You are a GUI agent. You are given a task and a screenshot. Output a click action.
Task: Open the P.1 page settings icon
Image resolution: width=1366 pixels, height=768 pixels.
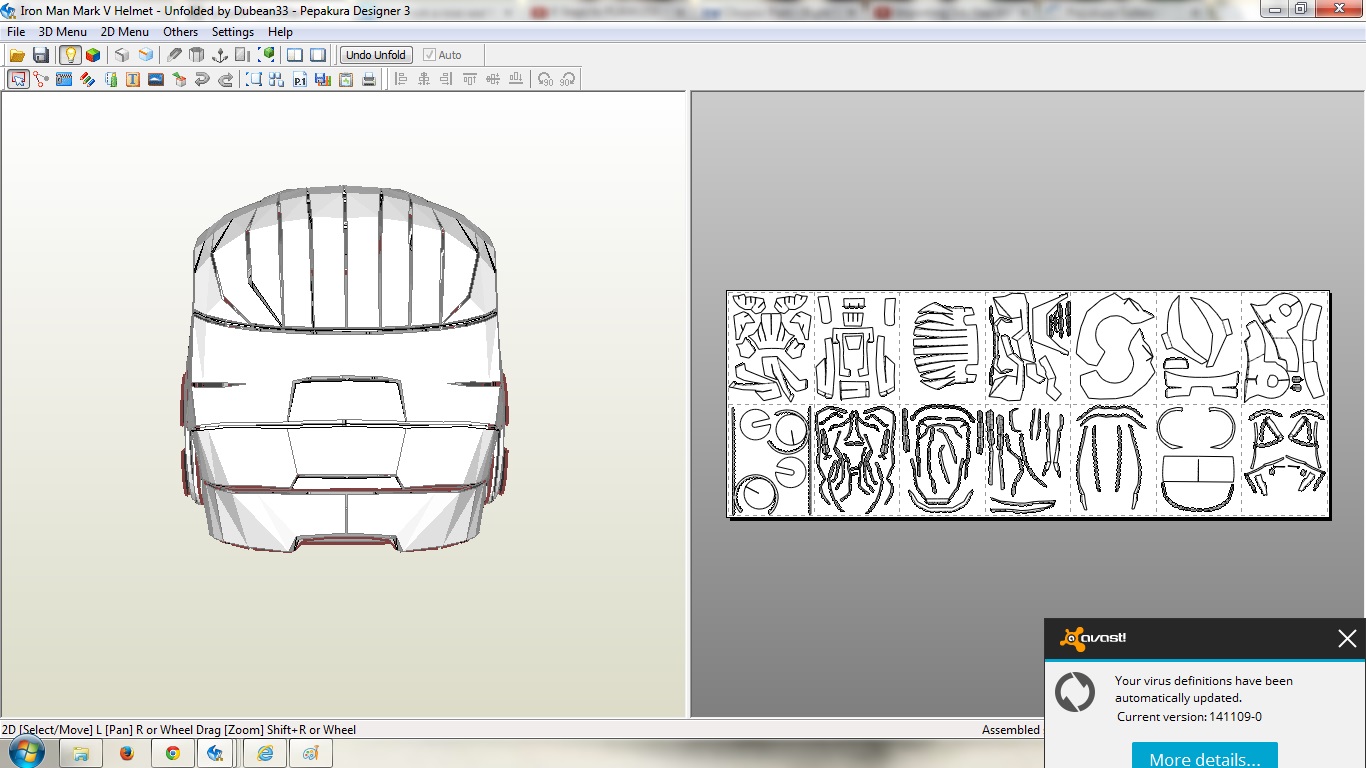click(x=300, y=79)
